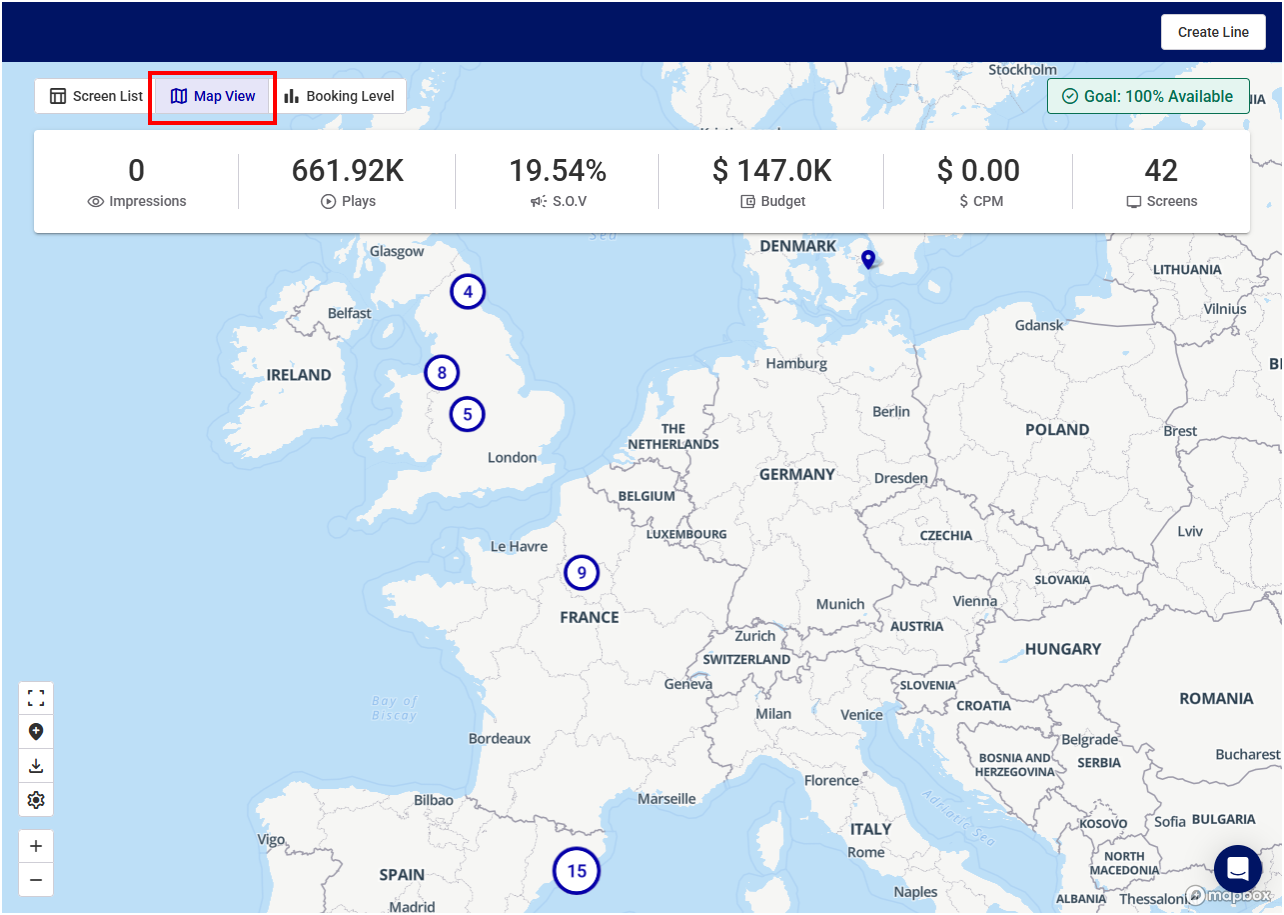
Task: Zoom out with the minus button
Action: tap(36, 880)
